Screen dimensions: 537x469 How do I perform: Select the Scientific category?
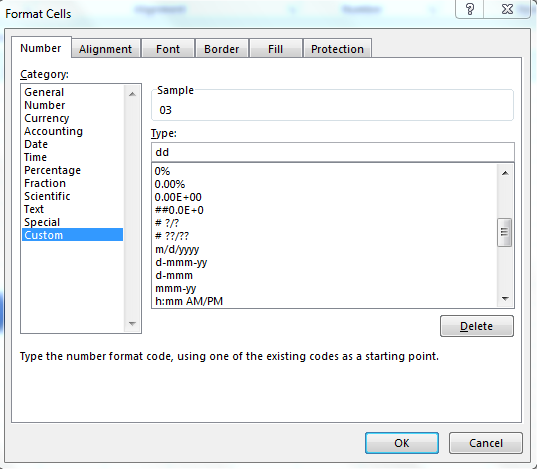72,196
